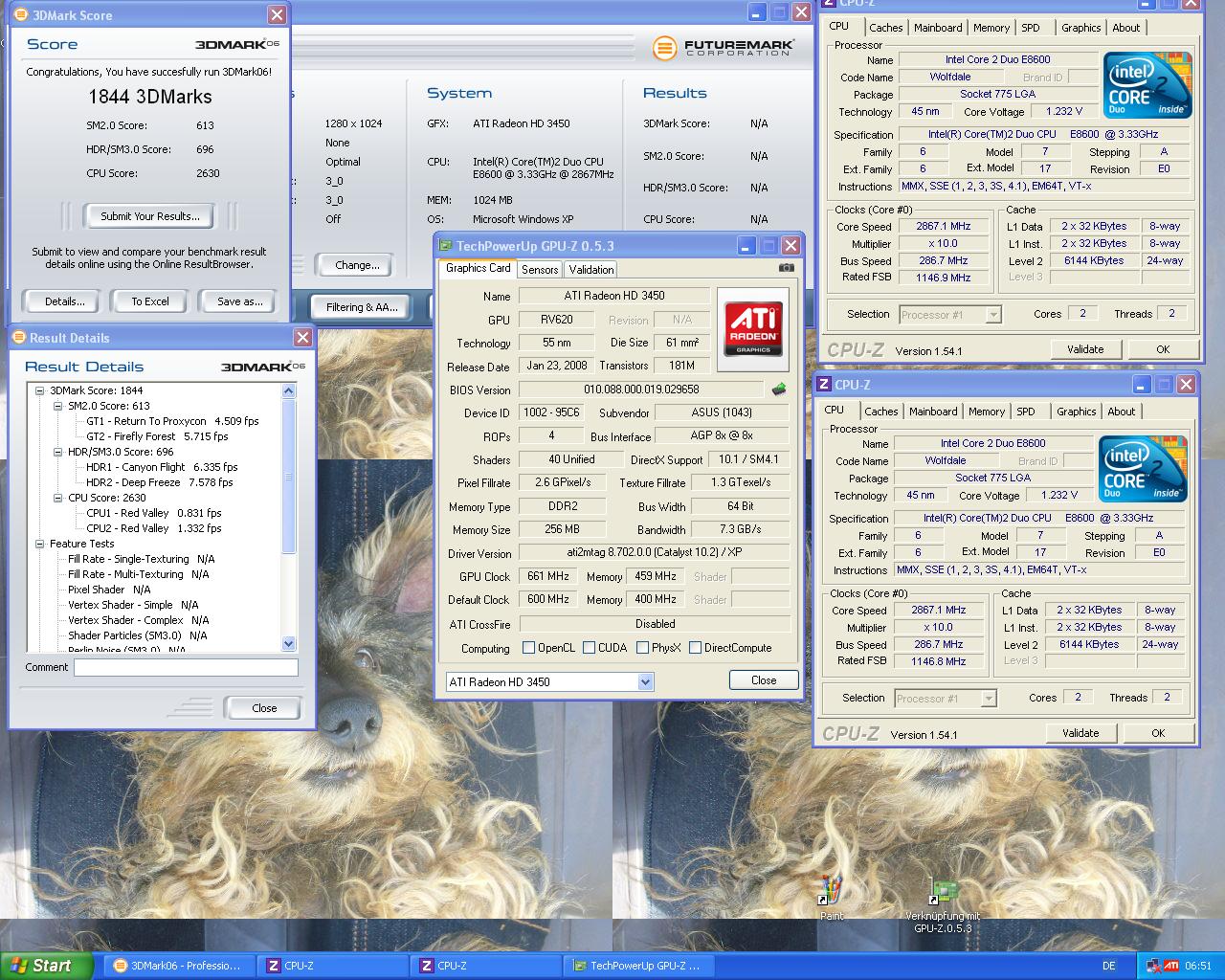Collapse the 3DMark Score: 1844 tree node

pyautogui.click(x=39, y=390)
